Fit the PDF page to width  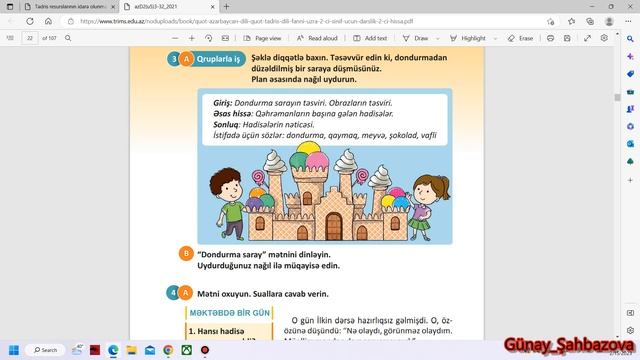[x=225, y=38]
